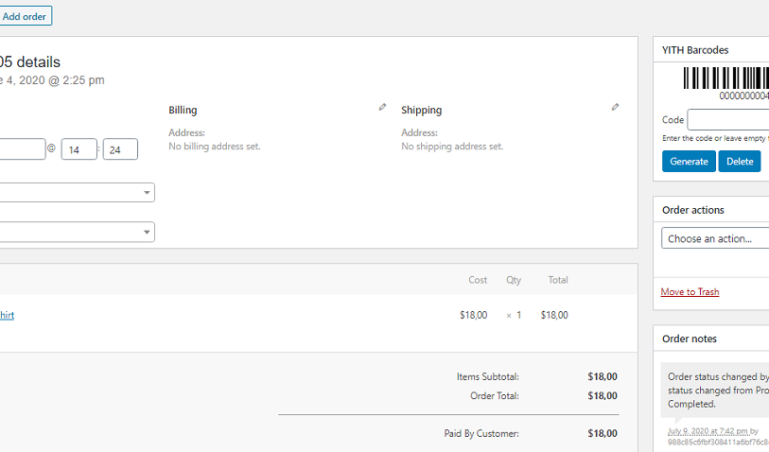Open the customer dropdown below status
The width and height of the screenshot is (769, 452).
click(76, 232)
